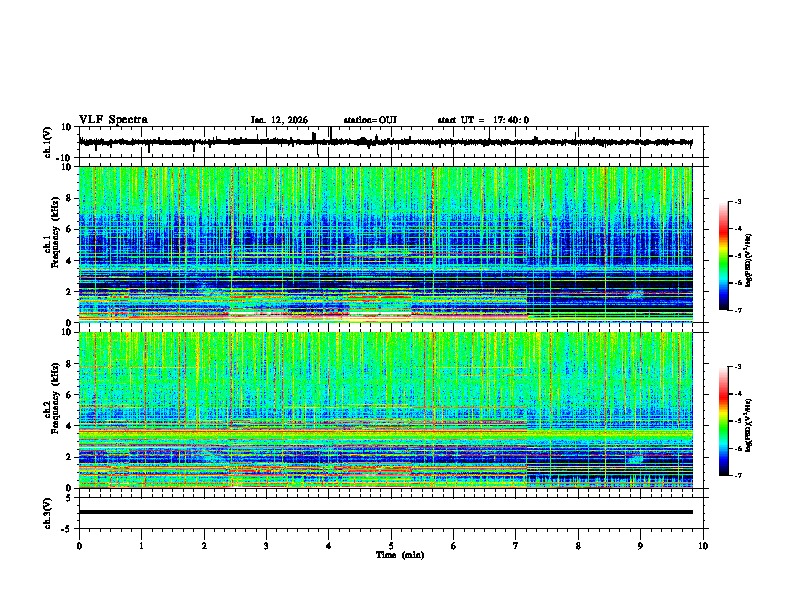Click time axis tick label "3"
Image resolution: width=792 pixels, height=612 pixels.
coord(266,546)
